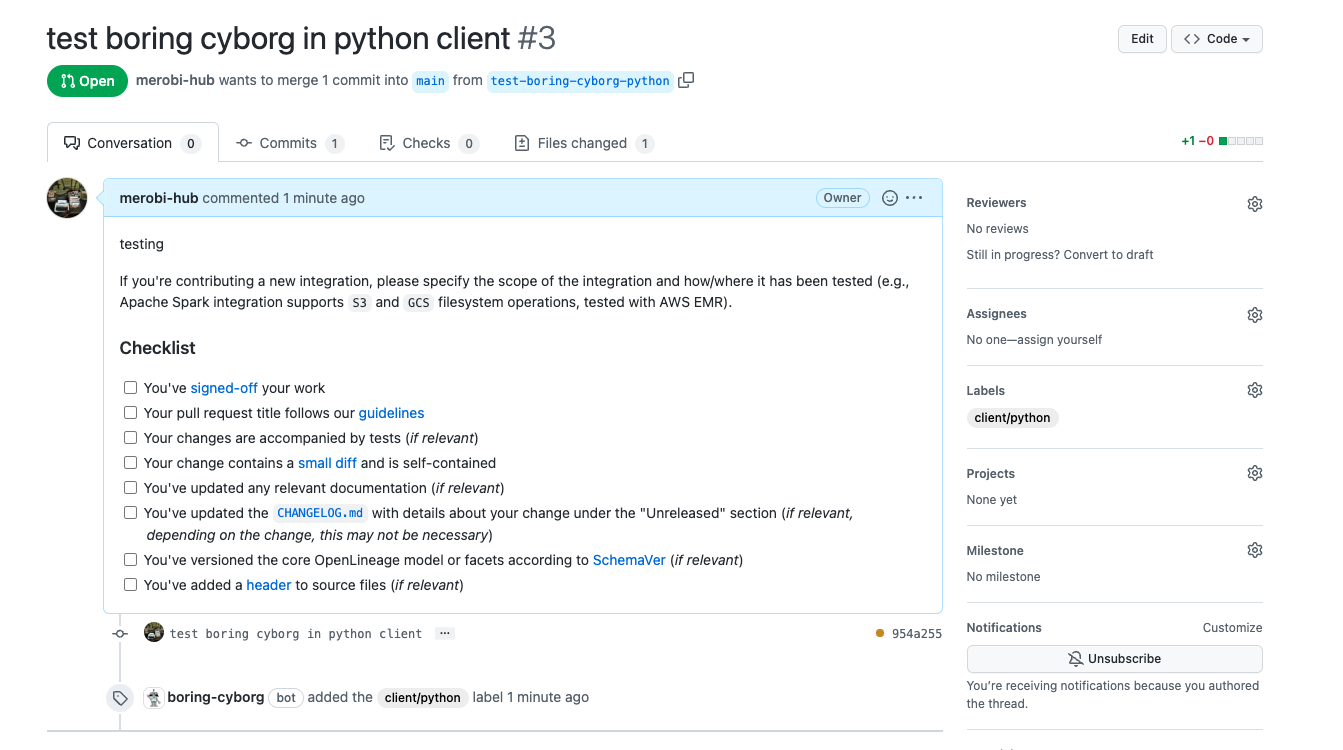The image size is (1343, 750).
Task: Open the comment options kebab menu
Action: [916, 197]
